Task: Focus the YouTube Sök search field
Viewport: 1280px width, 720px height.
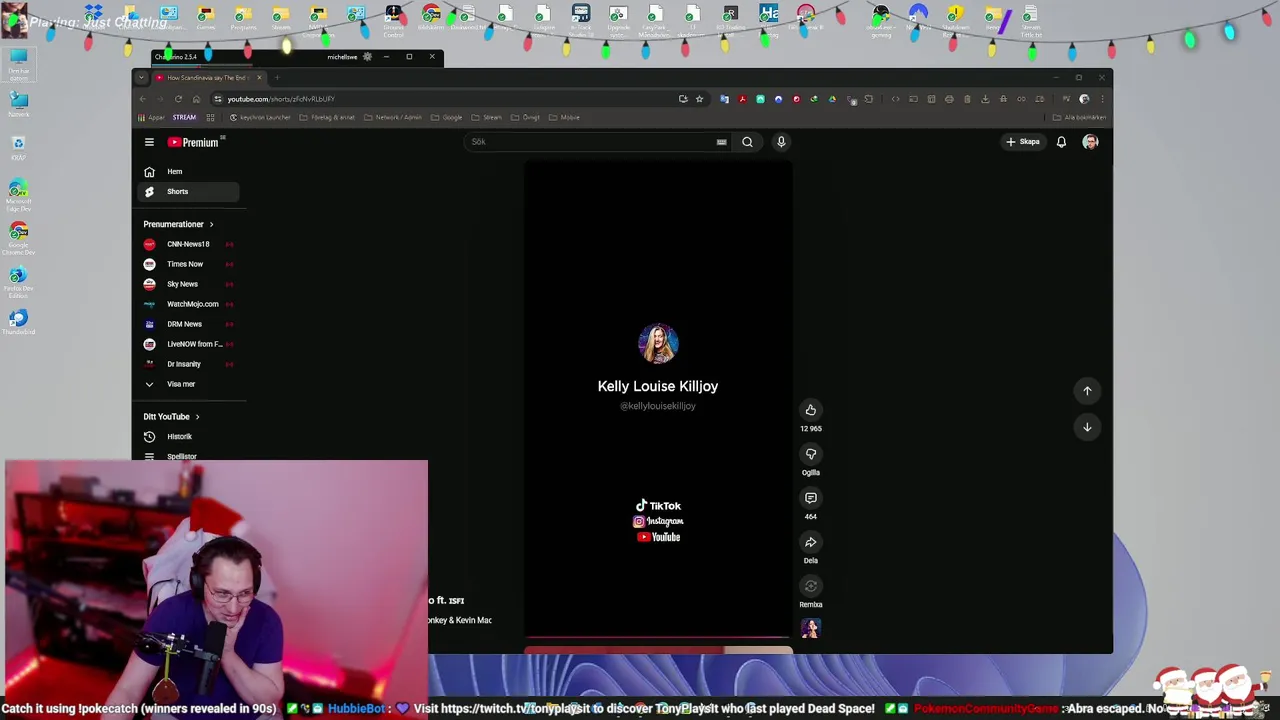Action: 590,142
